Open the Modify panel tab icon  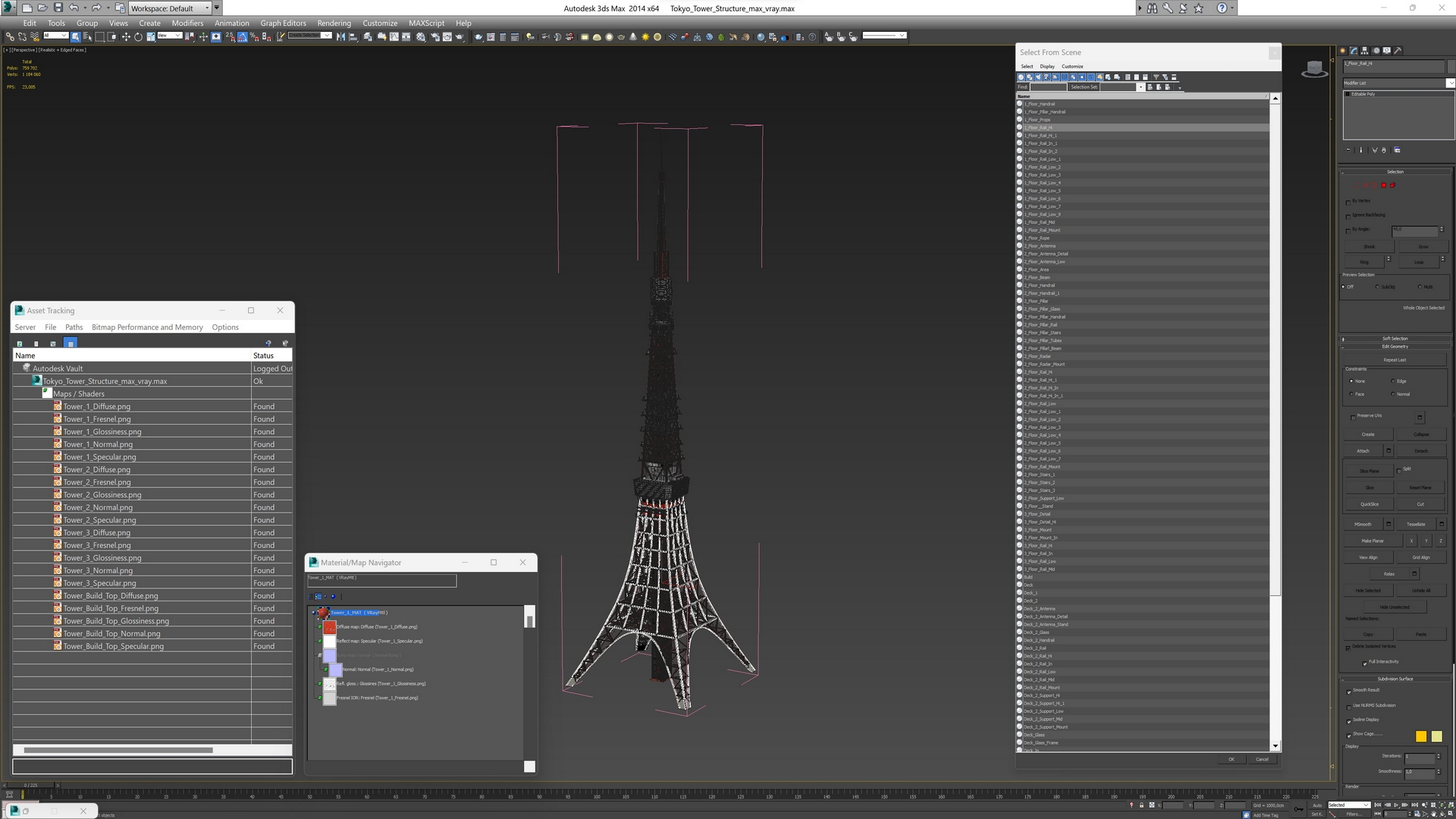click(1354, 51)
